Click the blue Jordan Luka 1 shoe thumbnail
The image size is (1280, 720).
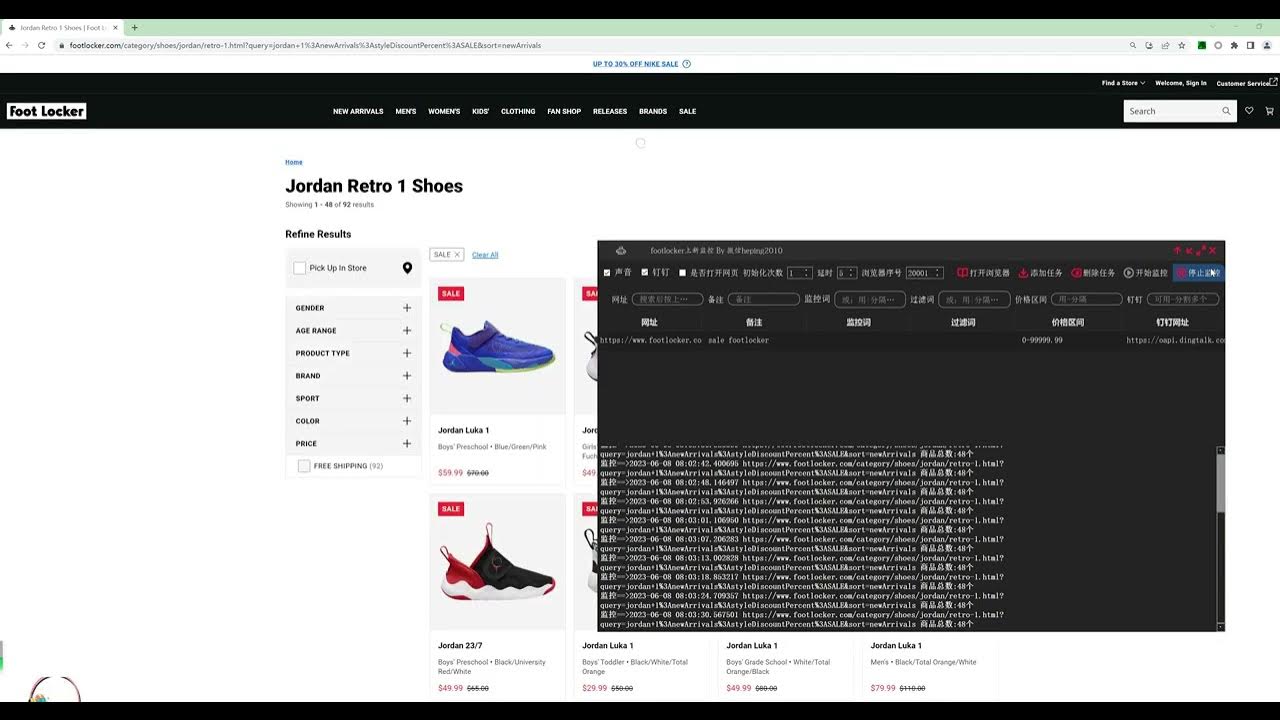tap(497, 345)
